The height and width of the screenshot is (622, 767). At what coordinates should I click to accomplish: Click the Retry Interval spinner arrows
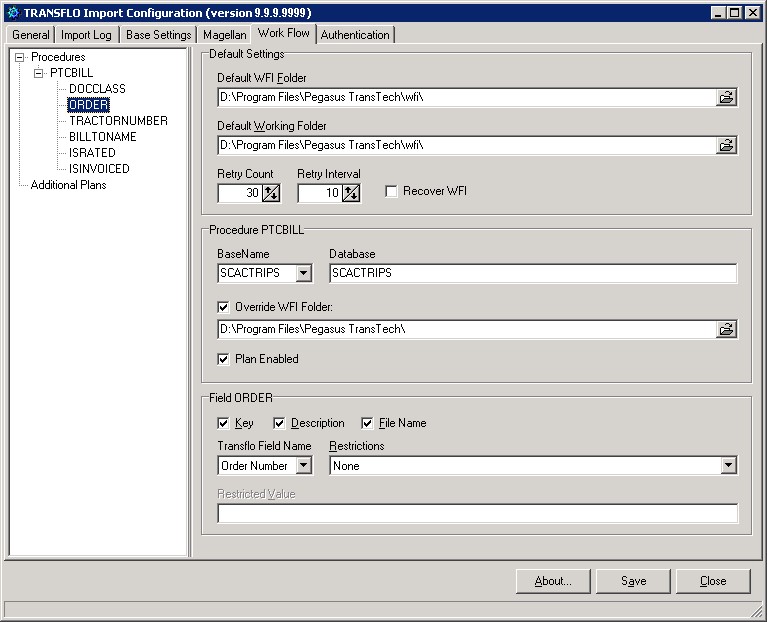coord(351,193)
